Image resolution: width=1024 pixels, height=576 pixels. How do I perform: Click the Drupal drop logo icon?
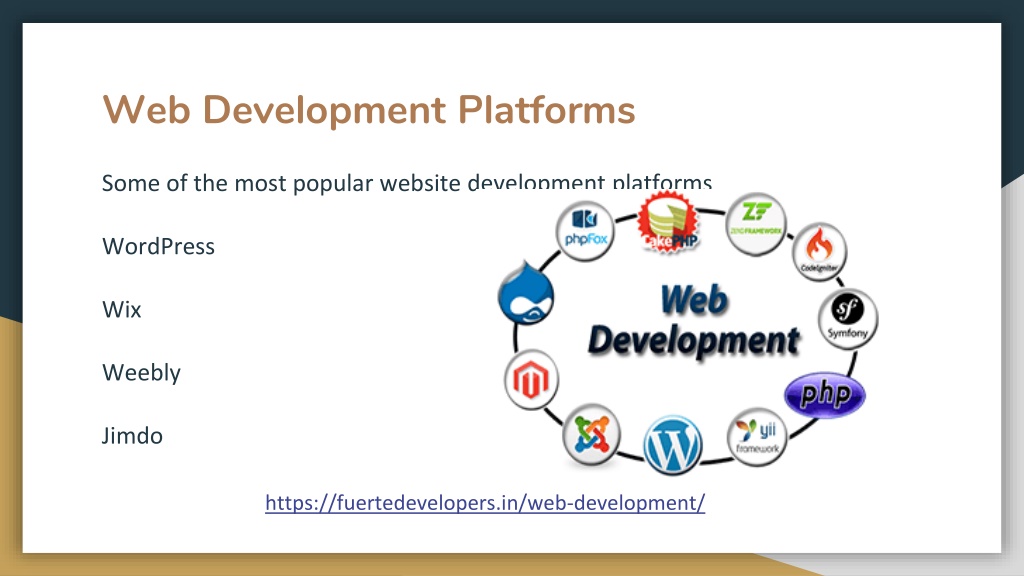point(526,293)
